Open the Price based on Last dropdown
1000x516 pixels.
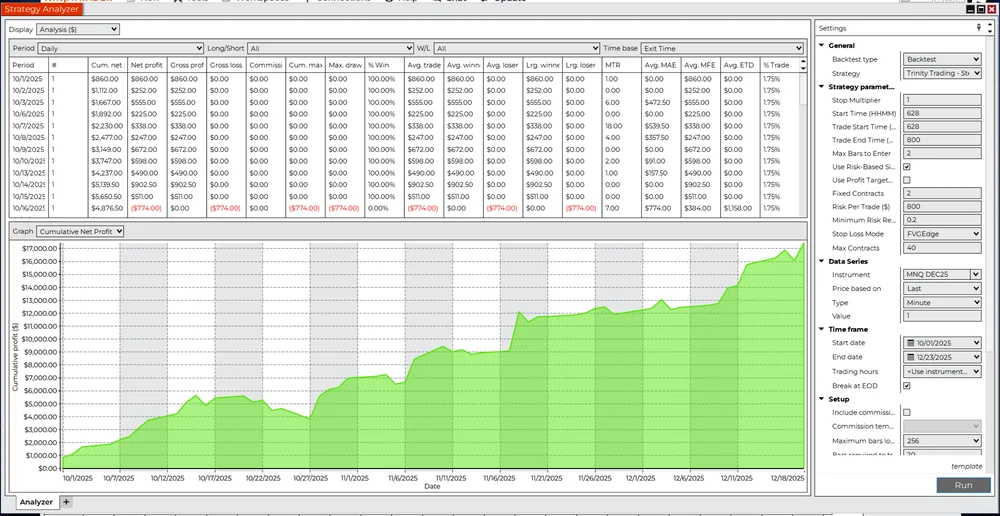pyautogui.click(x=942, y=289)
